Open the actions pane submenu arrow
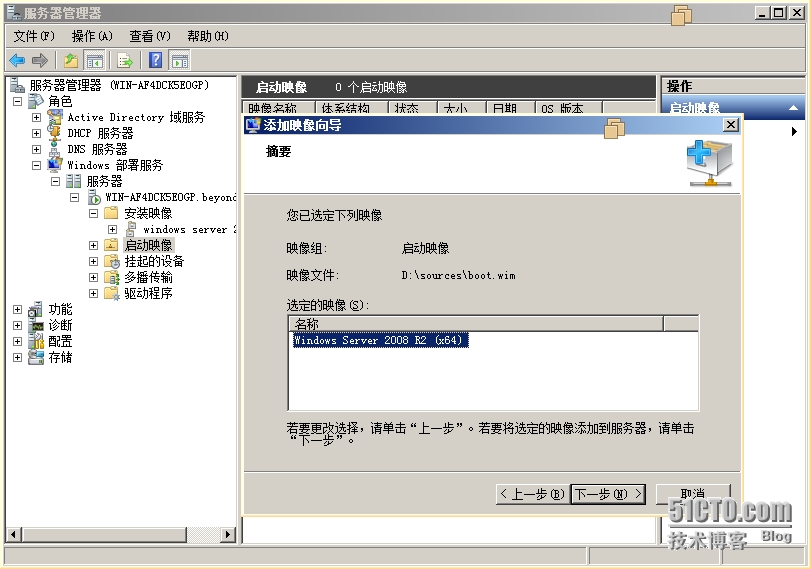This screenshot has height=569, width=811. pyautogui.click(x=794, y=131)
